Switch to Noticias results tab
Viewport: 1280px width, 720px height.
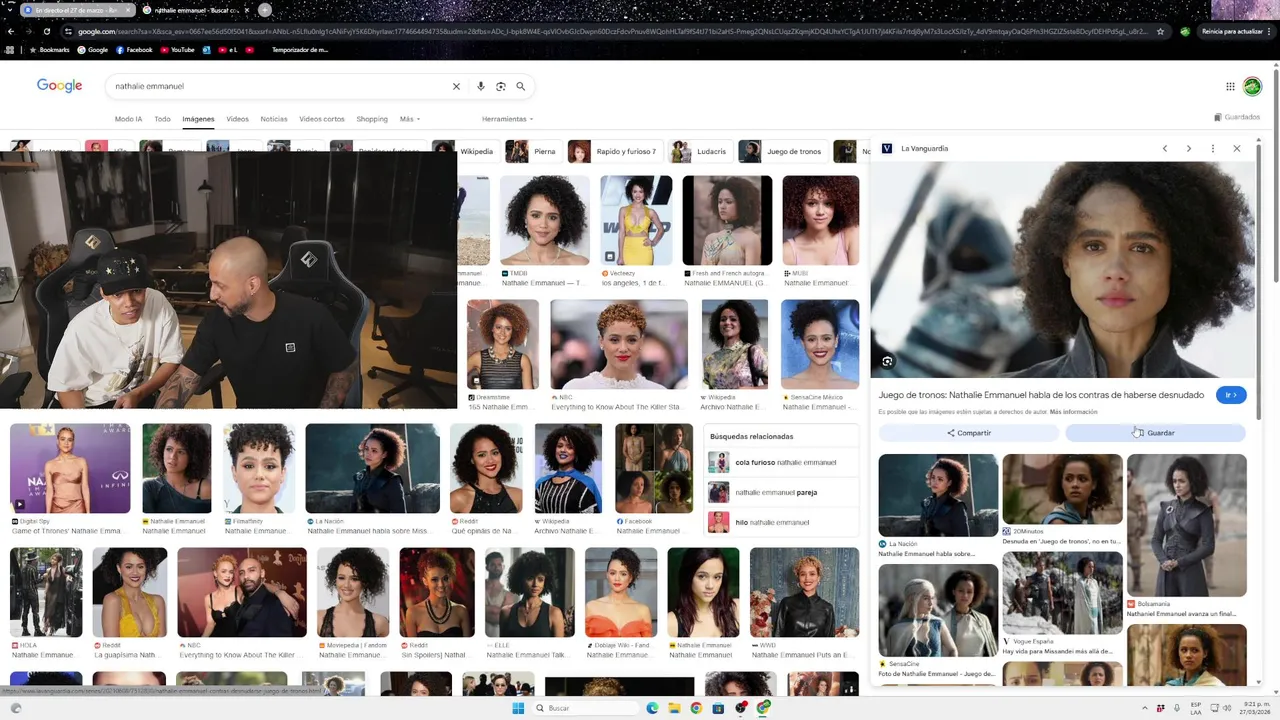tap(274, 119)
